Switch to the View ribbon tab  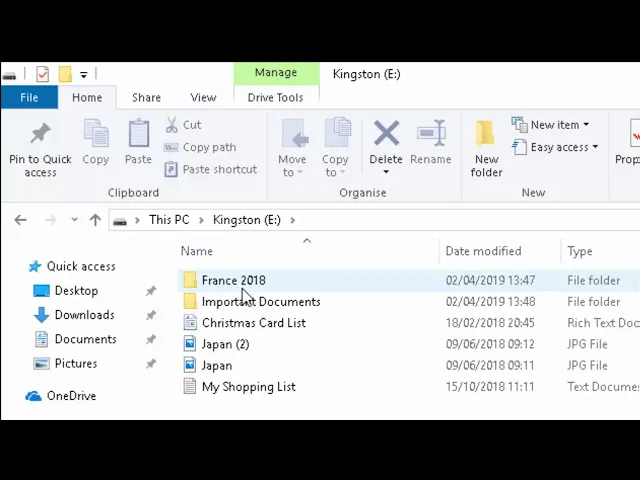(x=203, y=98)
